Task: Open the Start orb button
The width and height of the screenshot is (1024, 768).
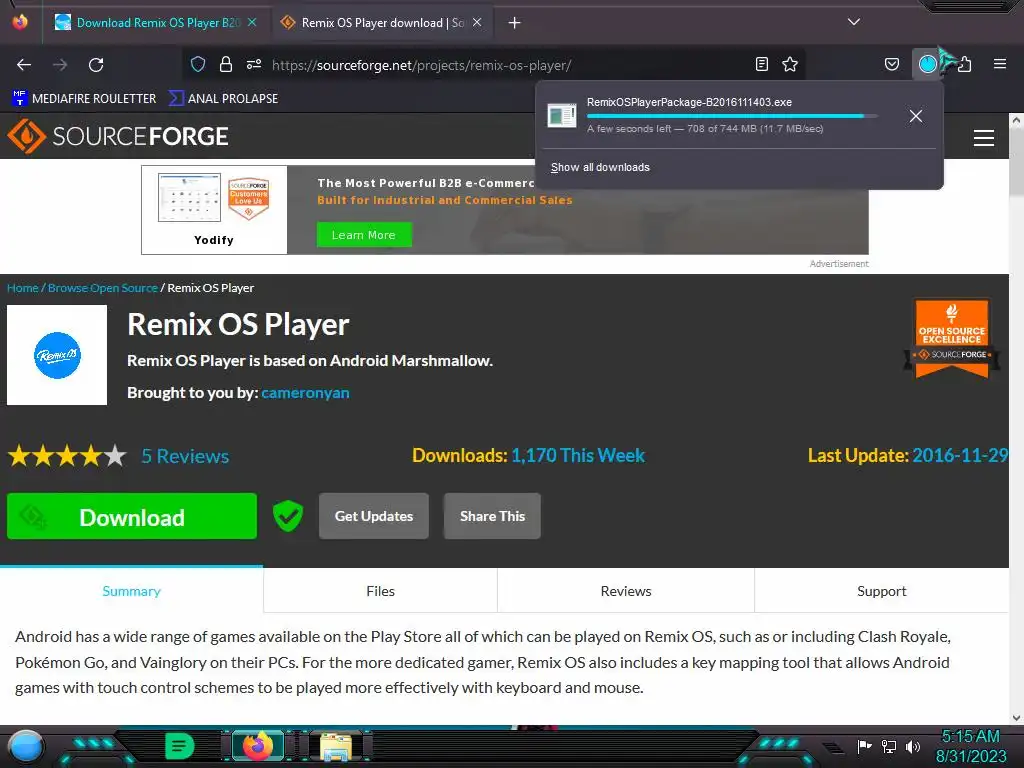Action: point(26,746)
